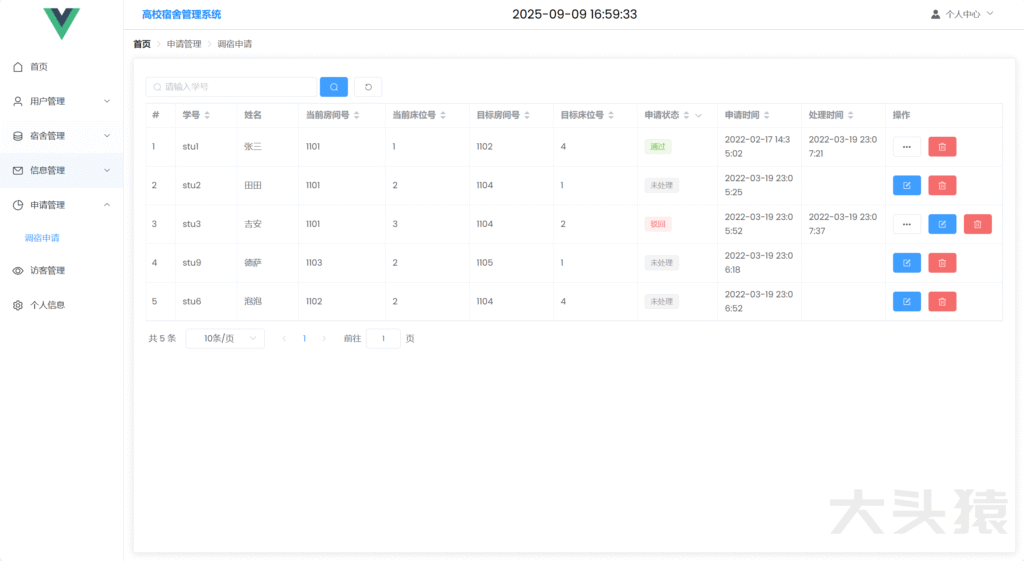Expand the 信息管理 submenu chevron

click(x=107, y=170)
